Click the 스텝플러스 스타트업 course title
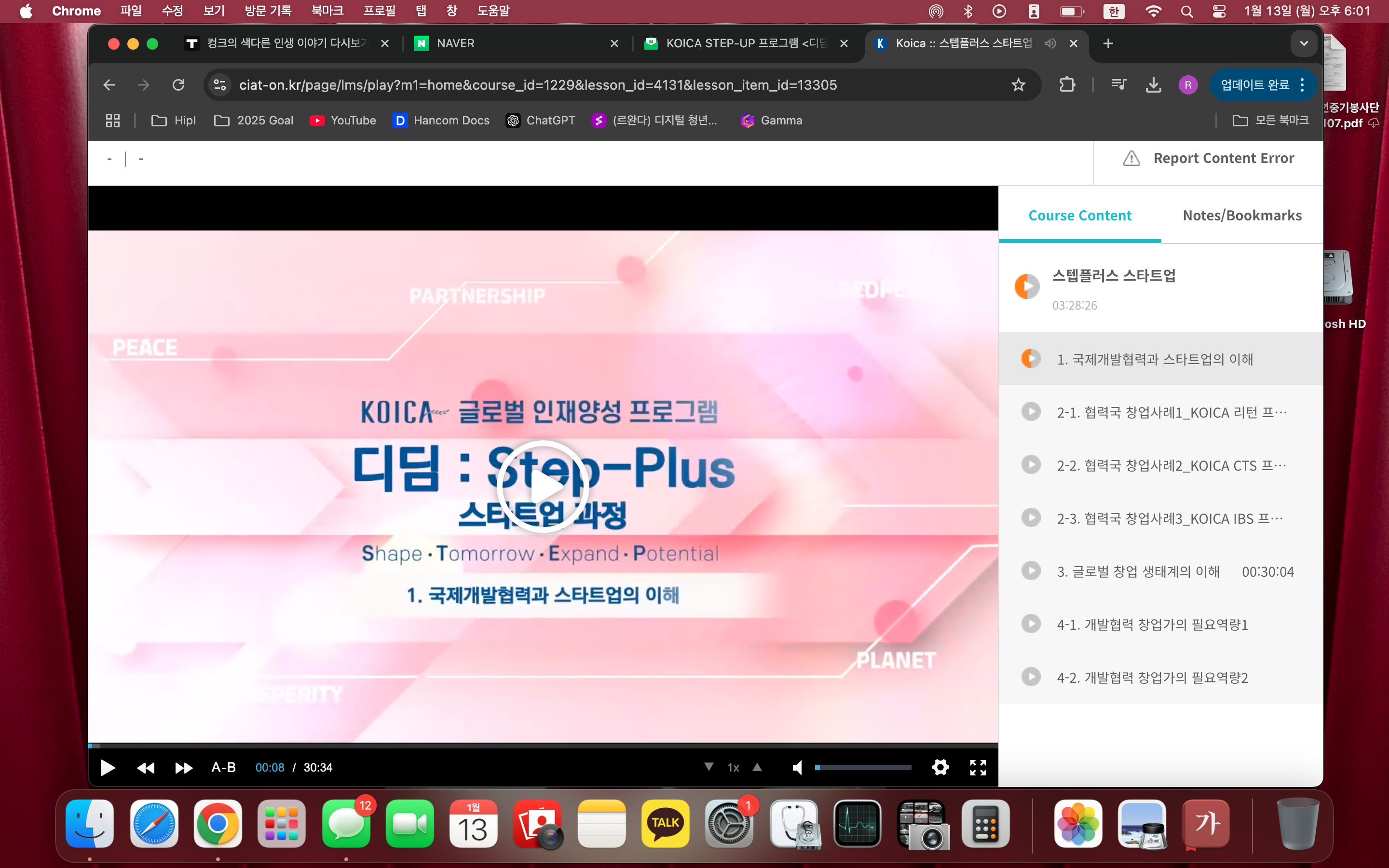1389x868 pixels. tap(1114, 275)
